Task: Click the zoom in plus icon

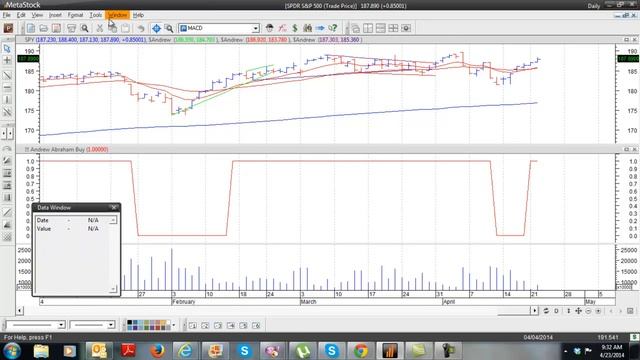Action: point(598,311)
